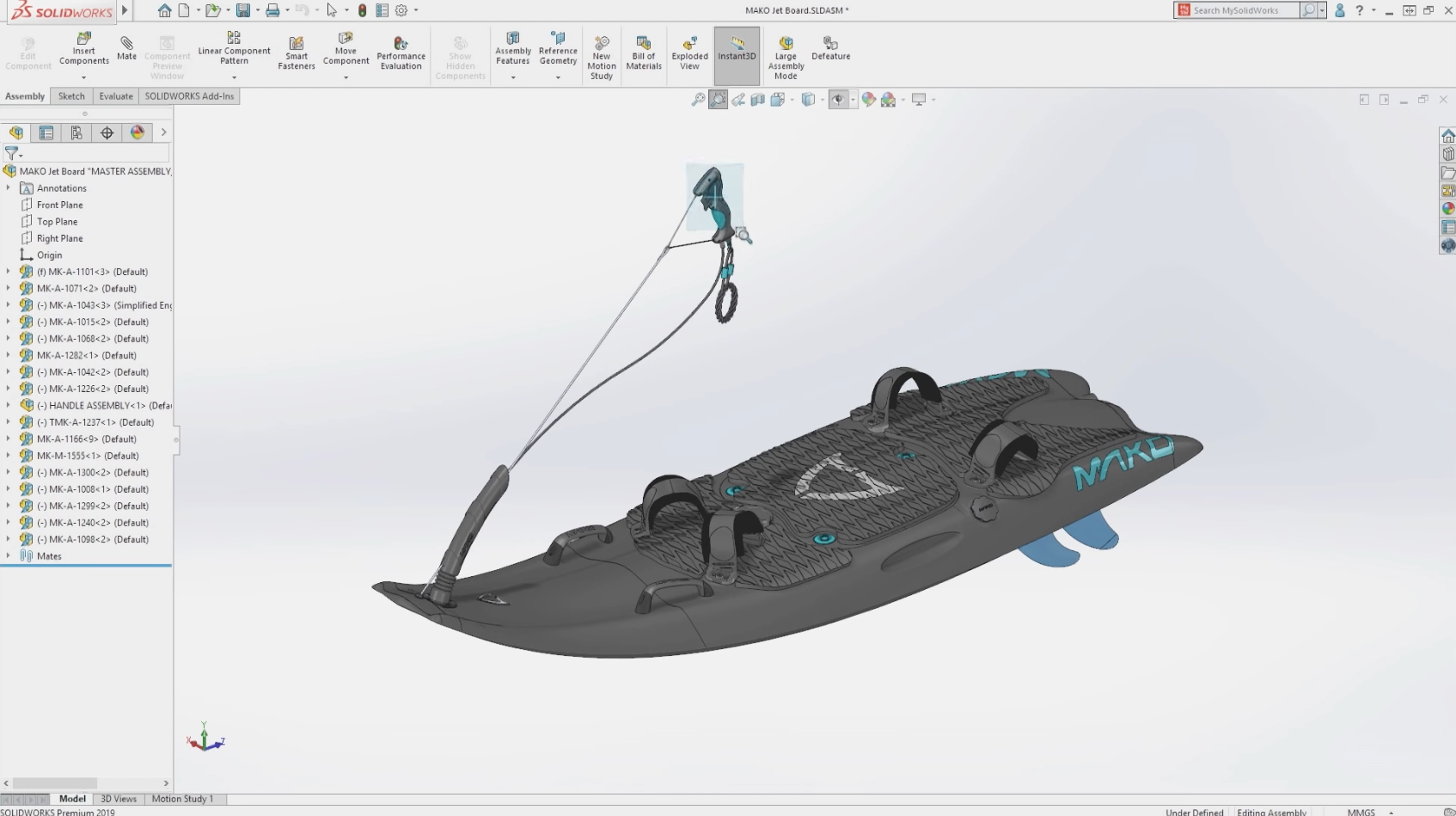
Task: Toggle Section View in the heads-up toolbar
Action: tap(757, 99)
